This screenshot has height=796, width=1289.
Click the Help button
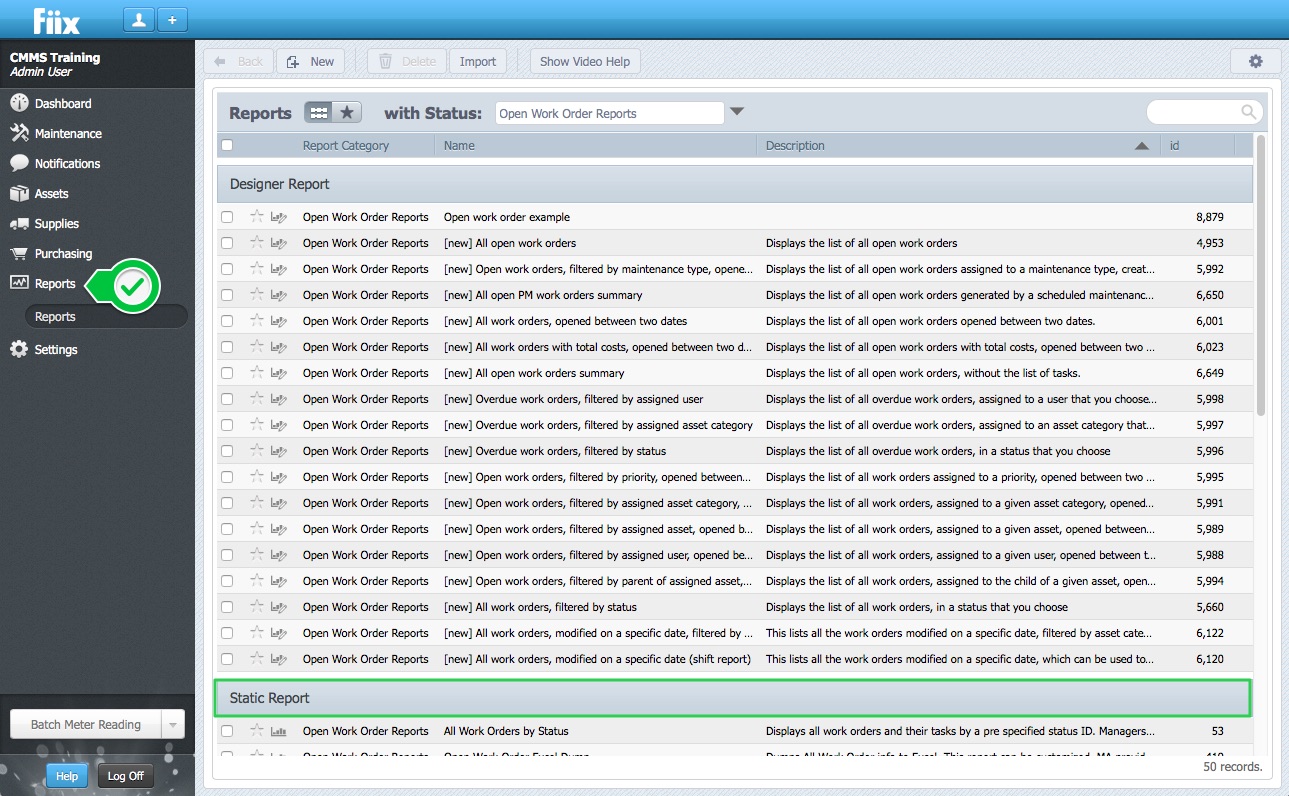click(67, 776)
